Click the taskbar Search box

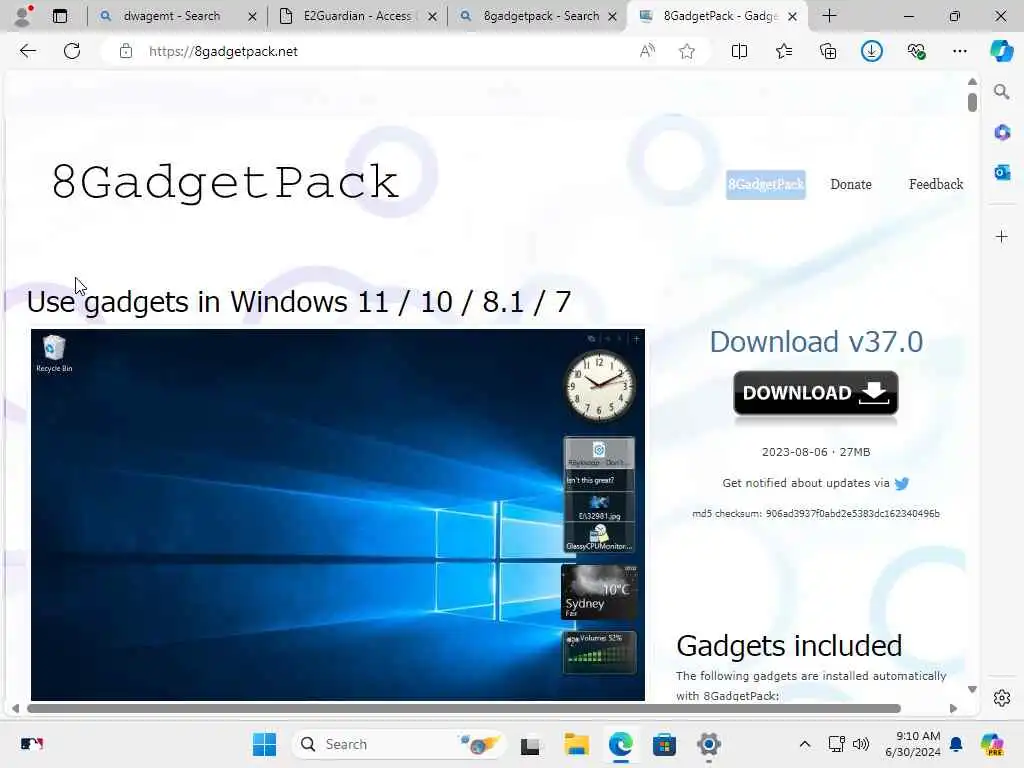pos(400,744)
